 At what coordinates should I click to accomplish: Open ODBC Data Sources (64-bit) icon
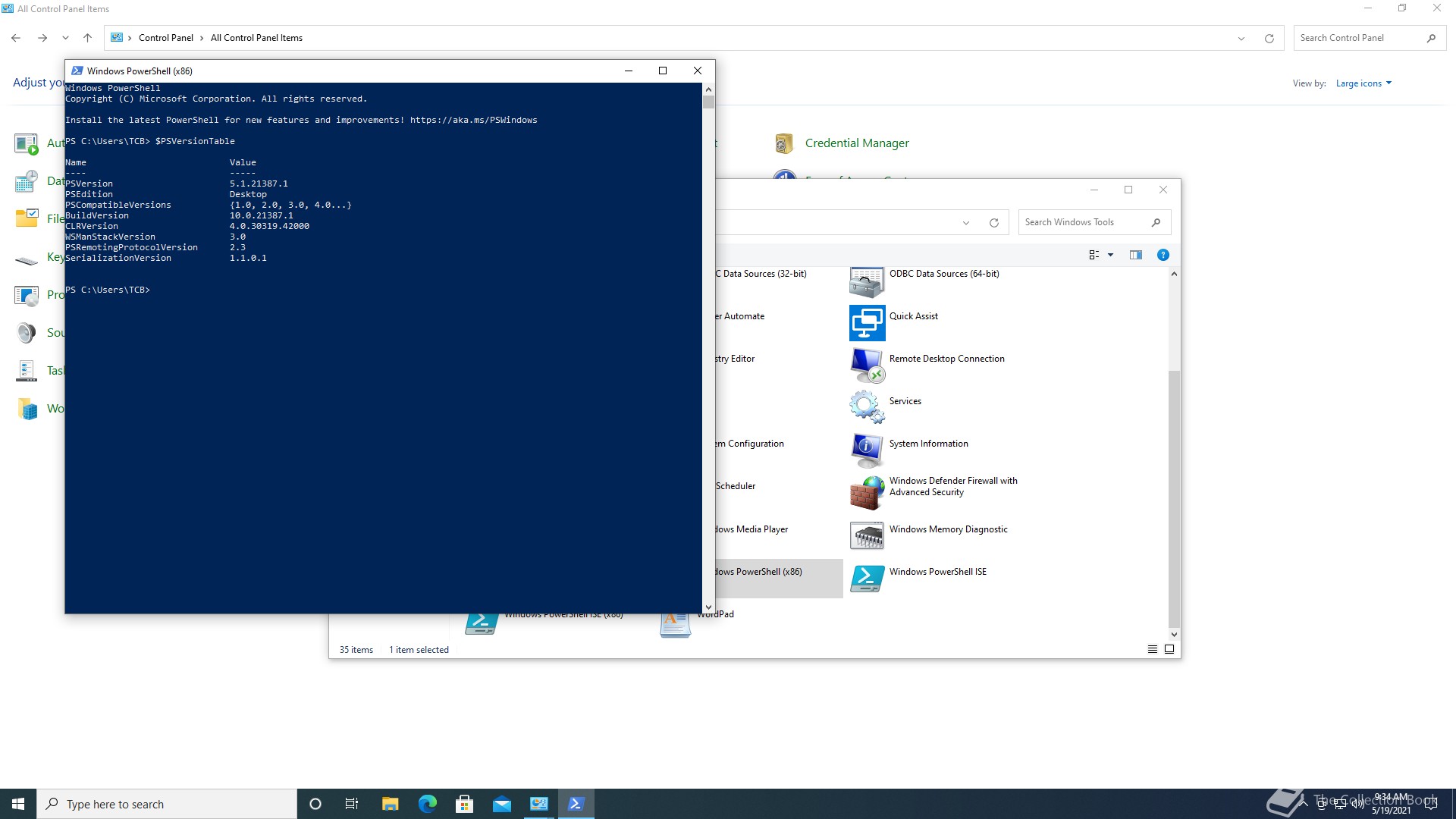[x=867, y=281]
